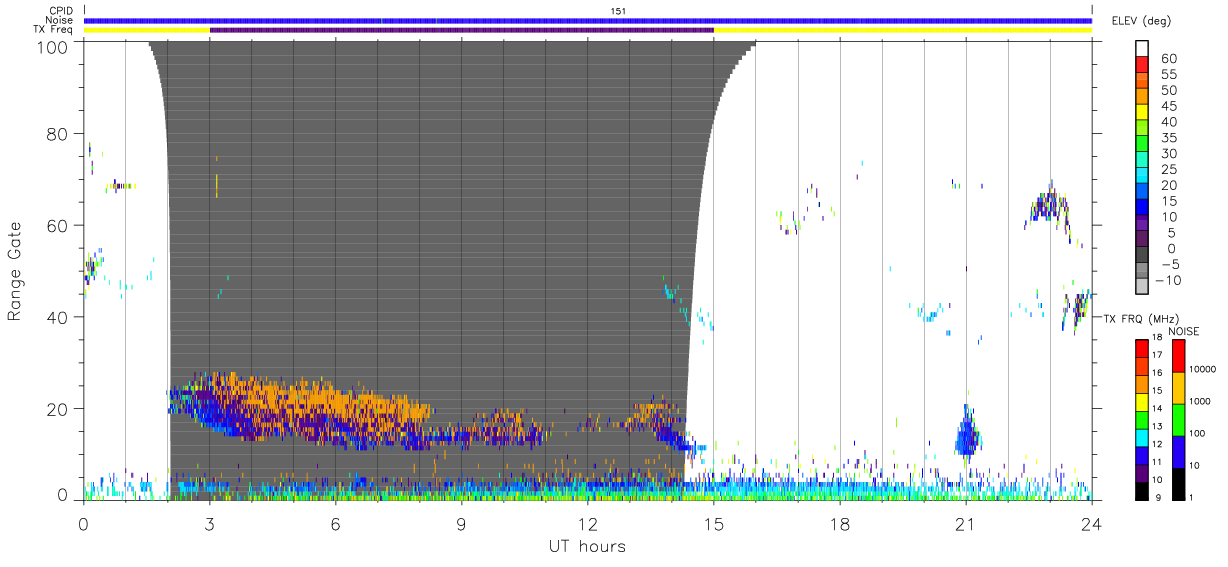Click the x-axis tick label '18'
1228x567 pixels.
click(840, 524)
